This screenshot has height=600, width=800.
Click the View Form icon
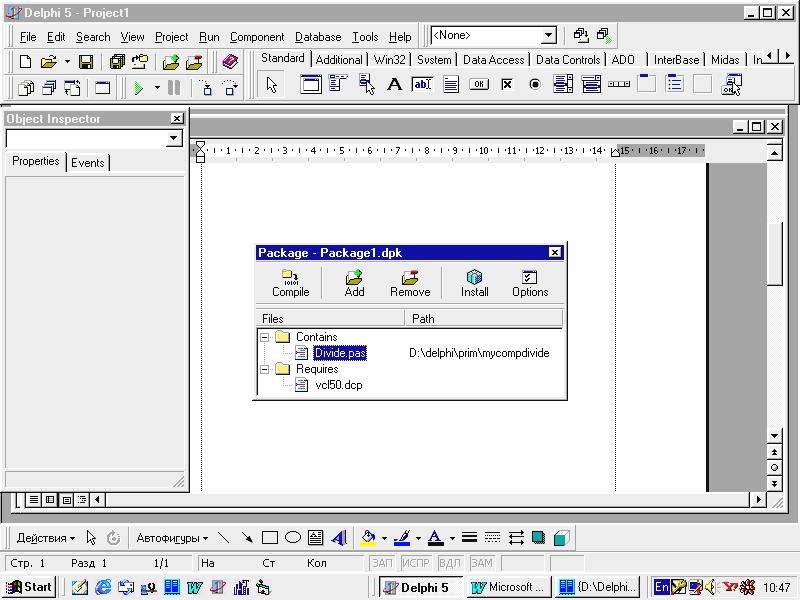click(49, 88)
